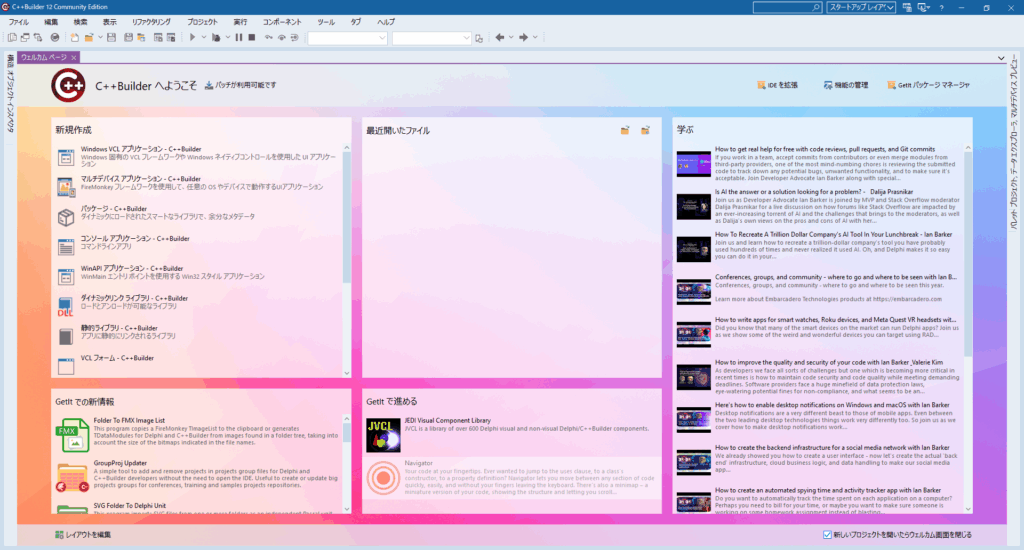1024x550 pixels.
Task: Open the 編集 menu
Action: [x=51, y=22]
